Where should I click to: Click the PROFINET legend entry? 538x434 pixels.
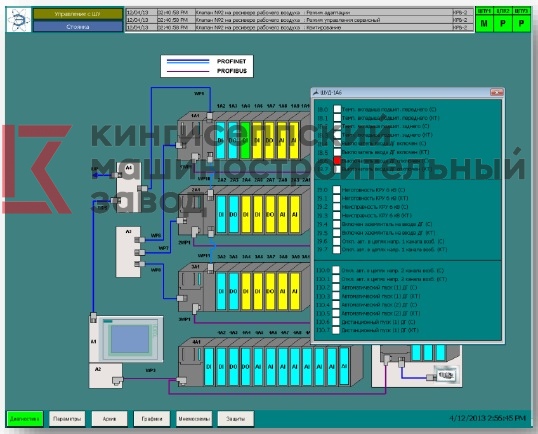(x=207, y=61)
